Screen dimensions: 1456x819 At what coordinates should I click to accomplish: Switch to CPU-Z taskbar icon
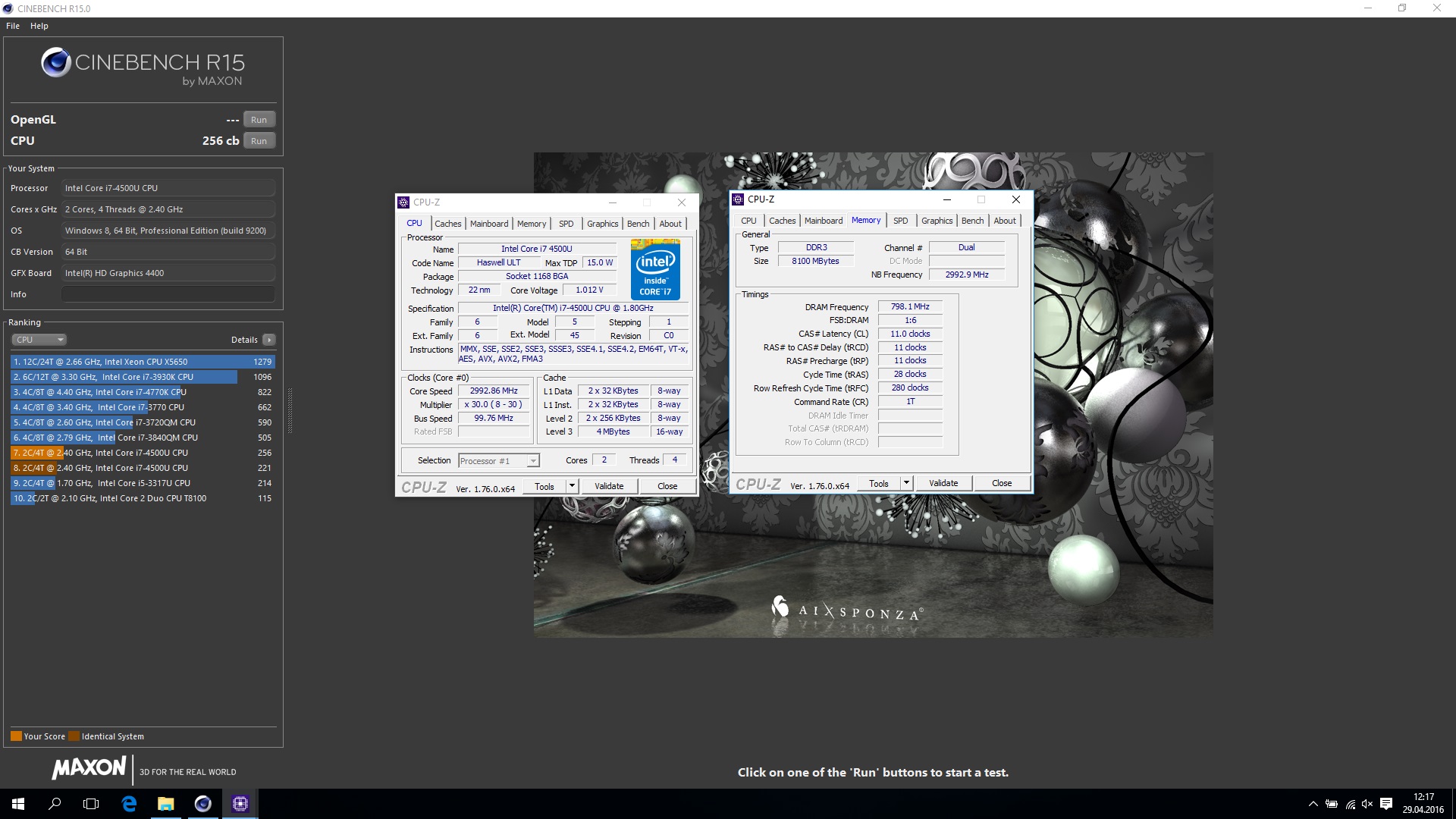(240, 804)
